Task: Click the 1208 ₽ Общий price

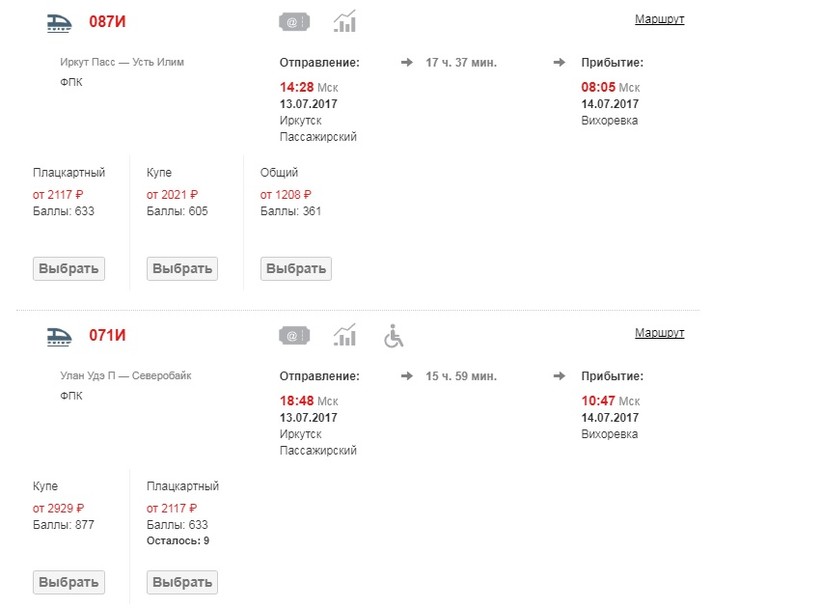Action: click(x=286, y=195)
